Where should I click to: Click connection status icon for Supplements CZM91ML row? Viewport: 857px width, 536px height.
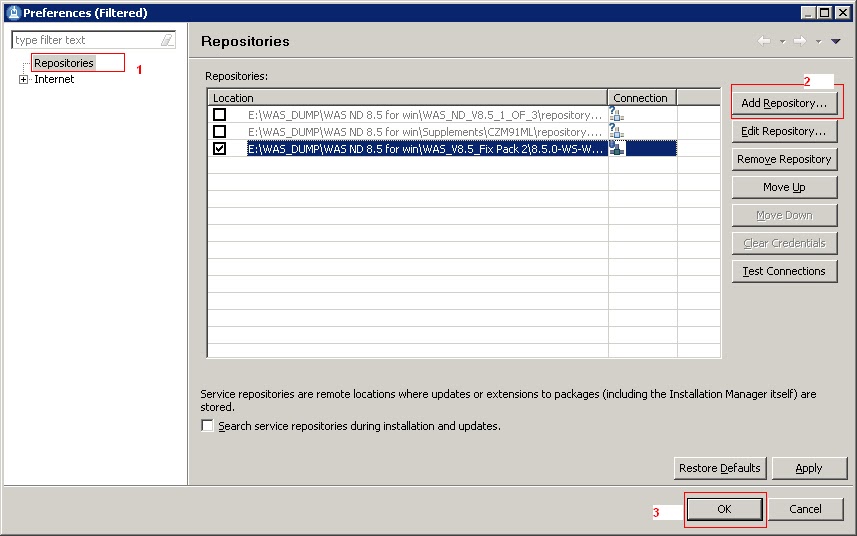point(617,131)
